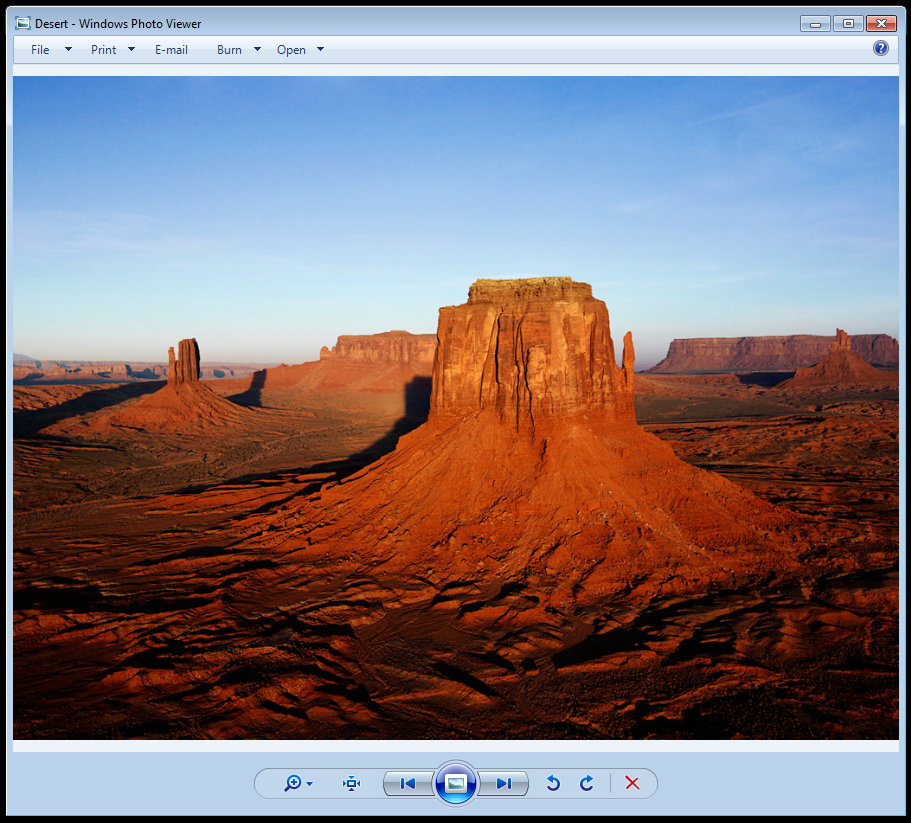
Task: Go to the previous photo
Action: [x=407, y=784]
